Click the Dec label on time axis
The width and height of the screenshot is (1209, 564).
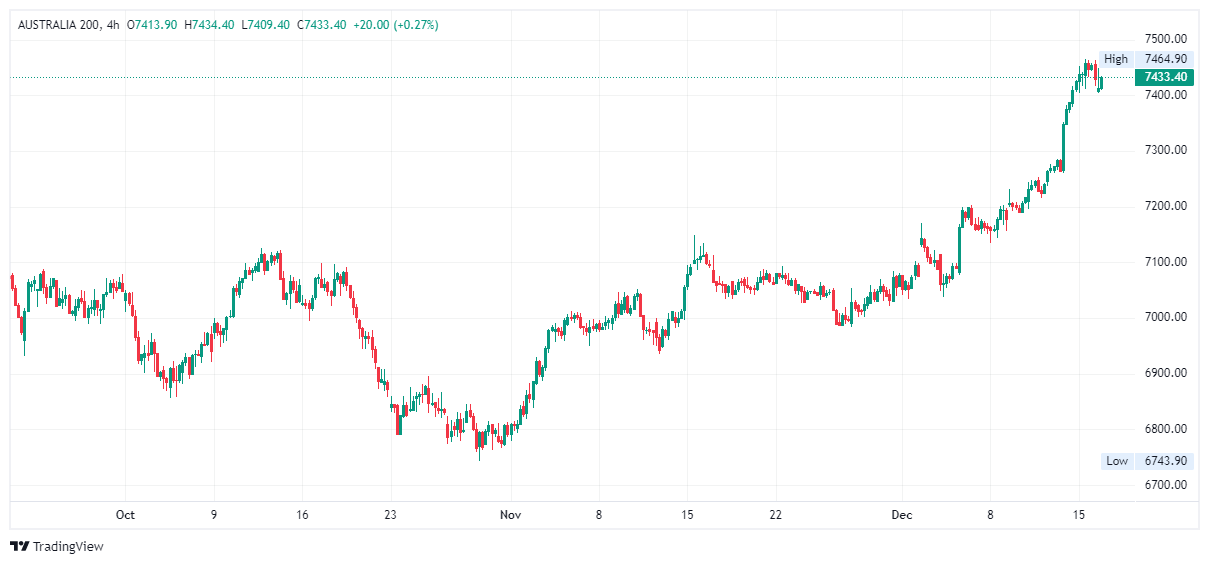902,515
